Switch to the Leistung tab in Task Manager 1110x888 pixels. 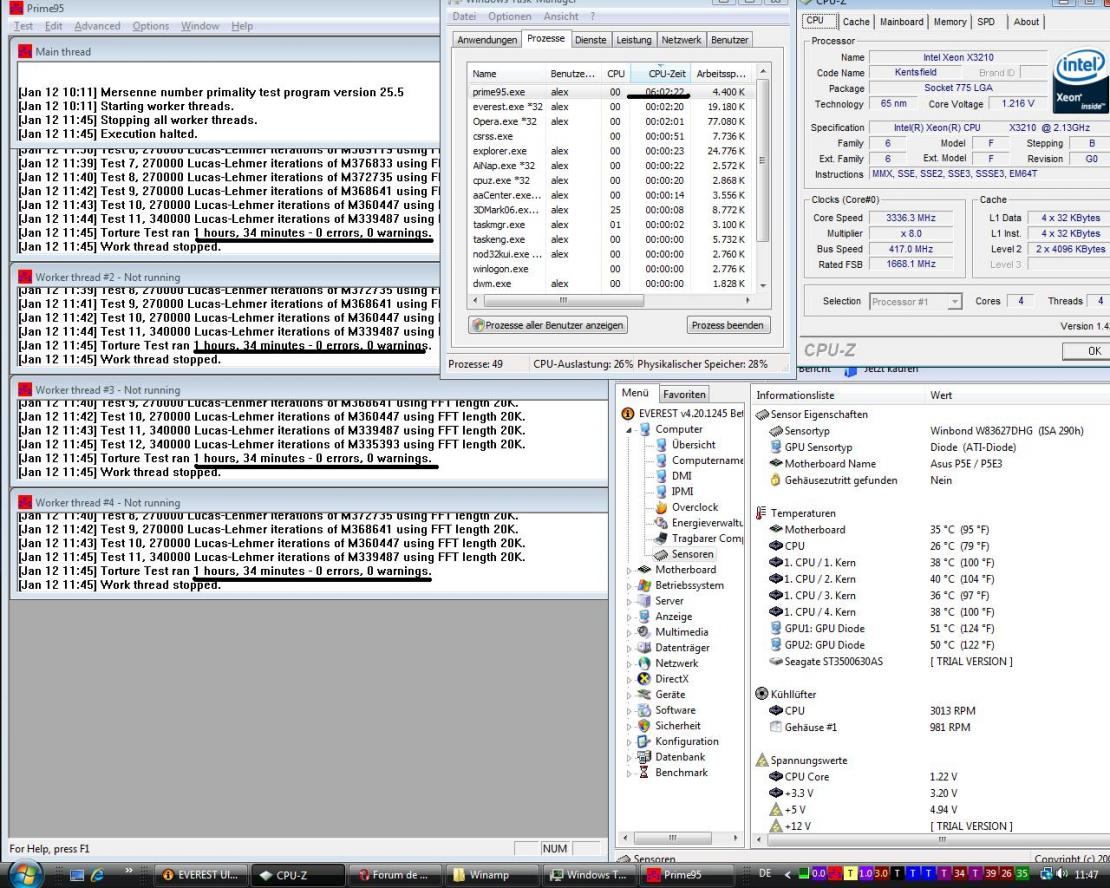(x=634, y=40)
